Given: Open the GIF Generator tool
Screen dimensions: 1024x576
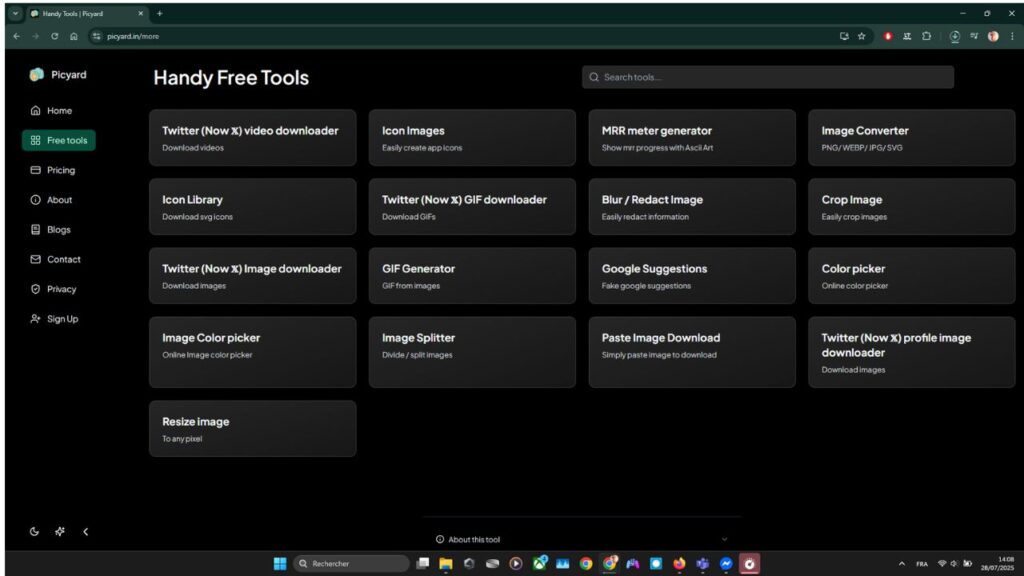Looking at the screenshot, I should pyautogui.click(x=472, y=276).
